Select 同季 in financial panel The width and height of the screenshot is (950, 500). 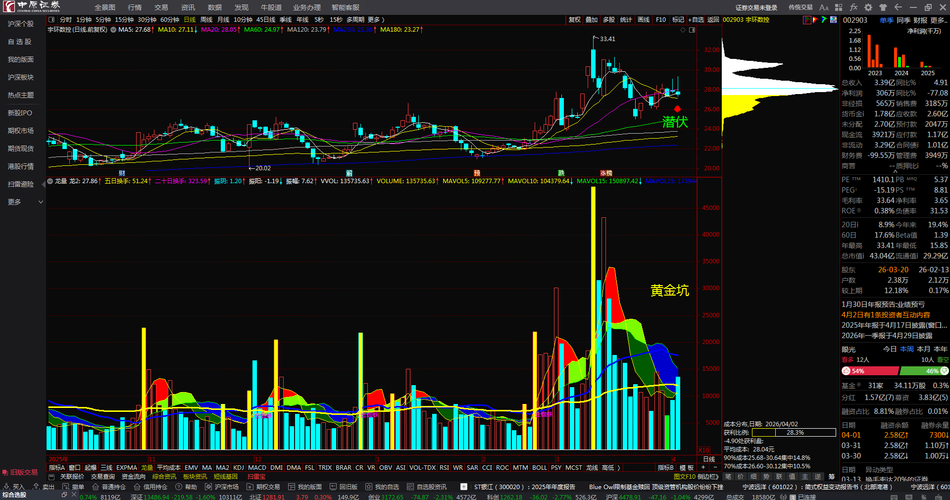903,20
